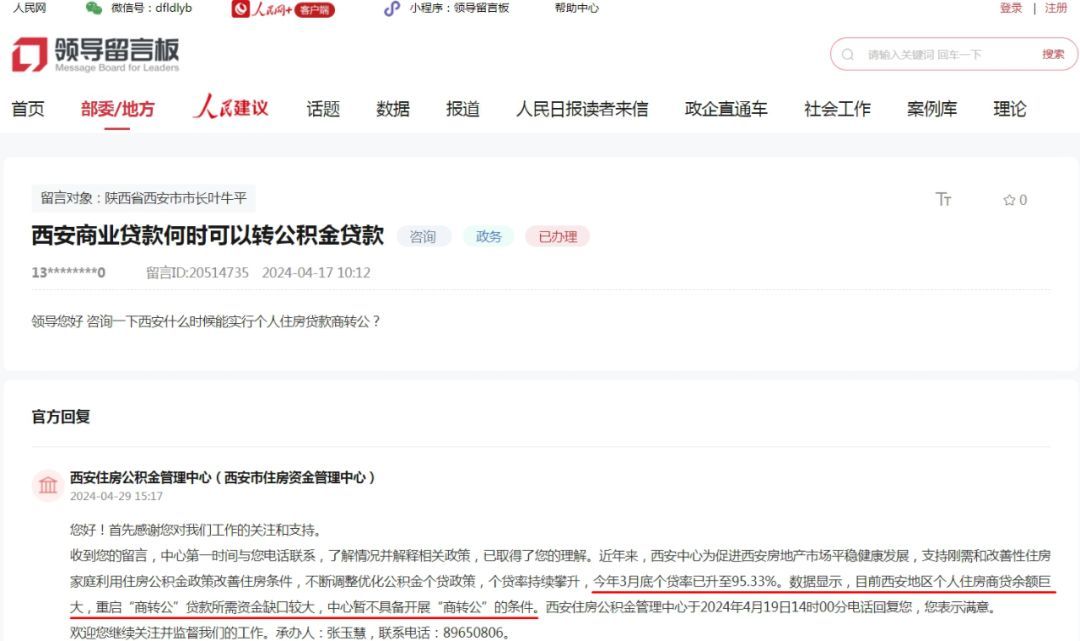Click the 注册 link

(1057, 8)
